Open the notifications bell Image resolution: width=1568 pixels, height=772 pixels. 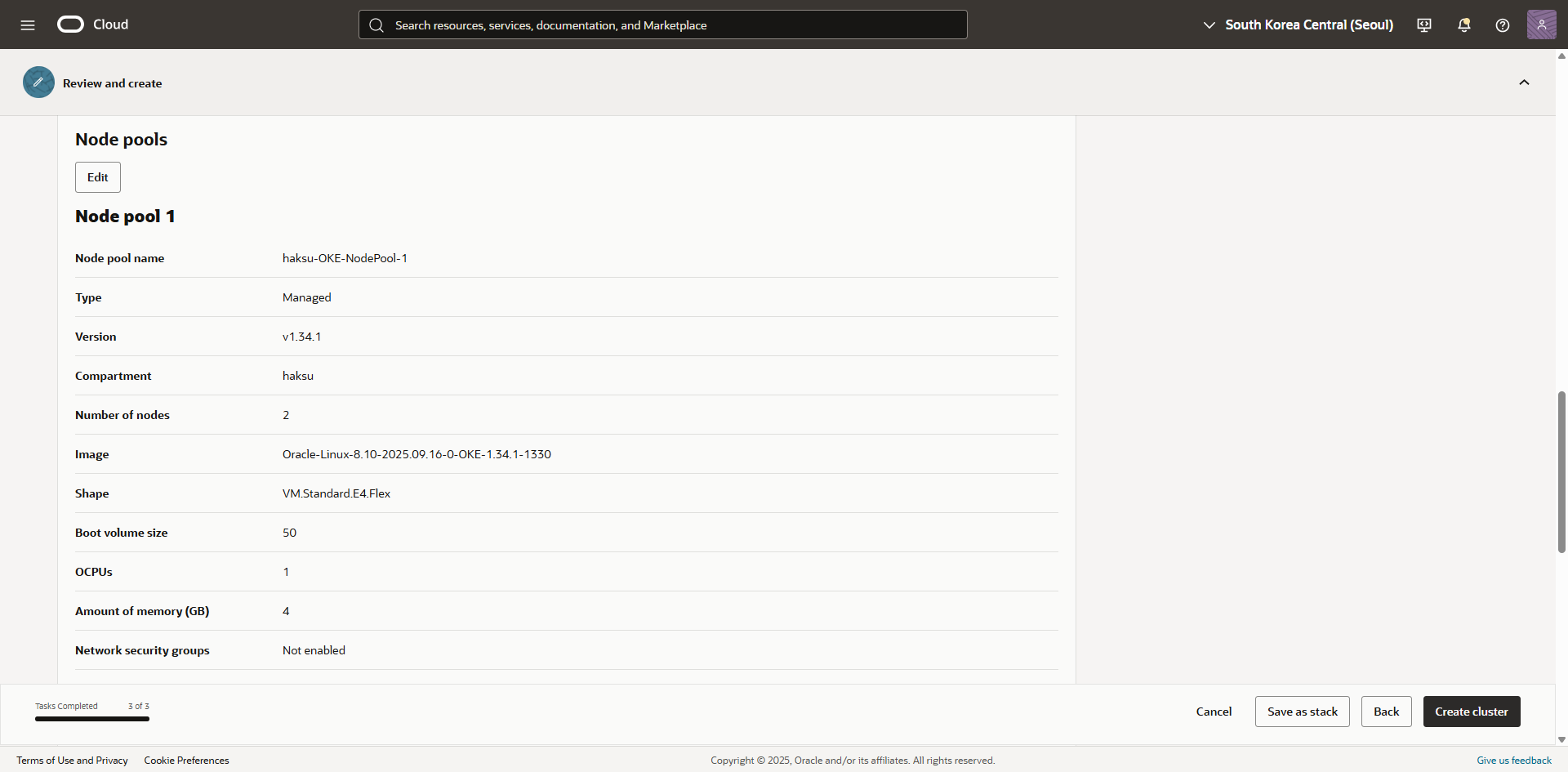[1463, 25]
